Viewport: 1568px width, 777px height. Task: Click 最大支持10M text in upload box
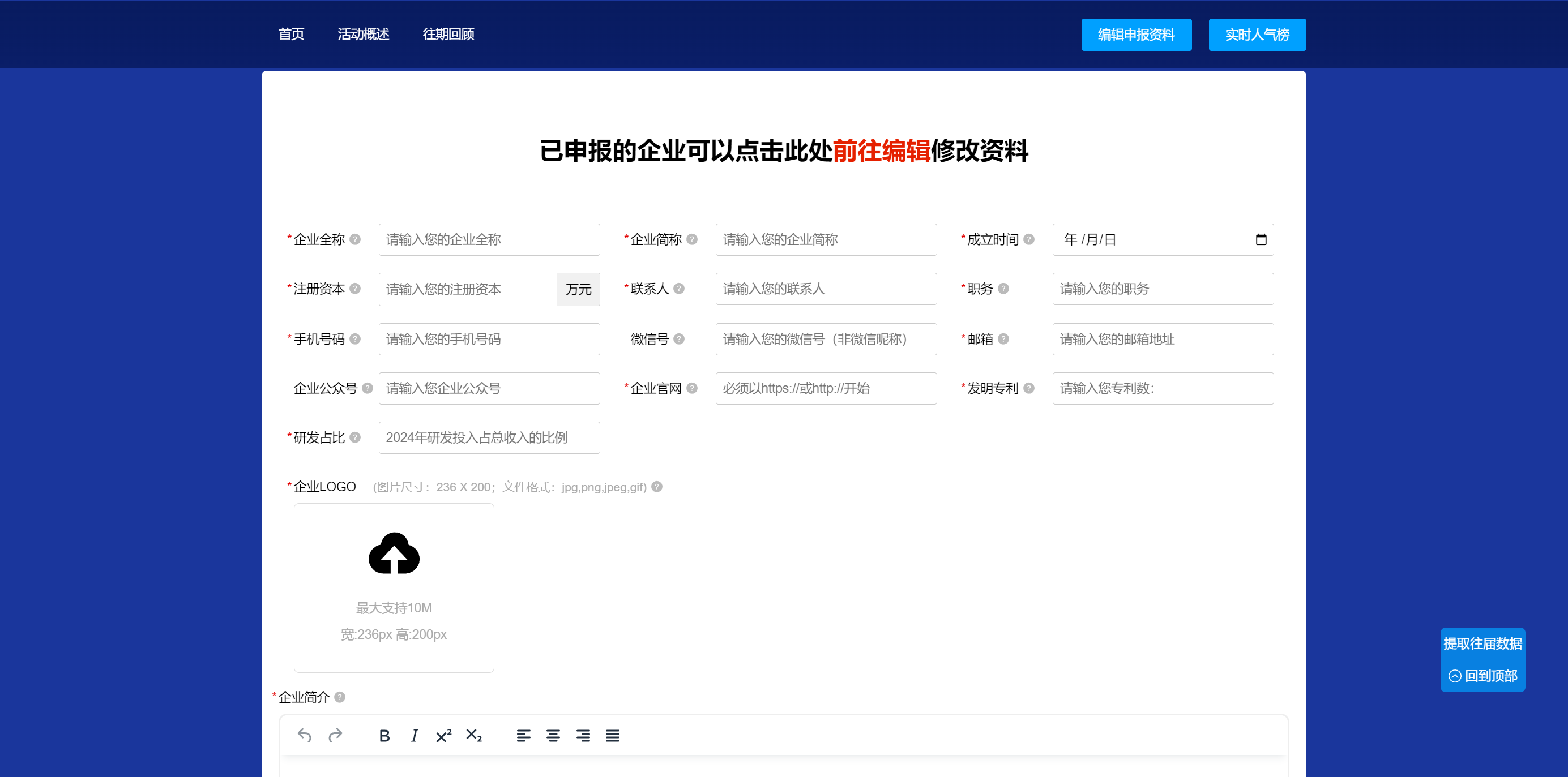coord(394,608)
